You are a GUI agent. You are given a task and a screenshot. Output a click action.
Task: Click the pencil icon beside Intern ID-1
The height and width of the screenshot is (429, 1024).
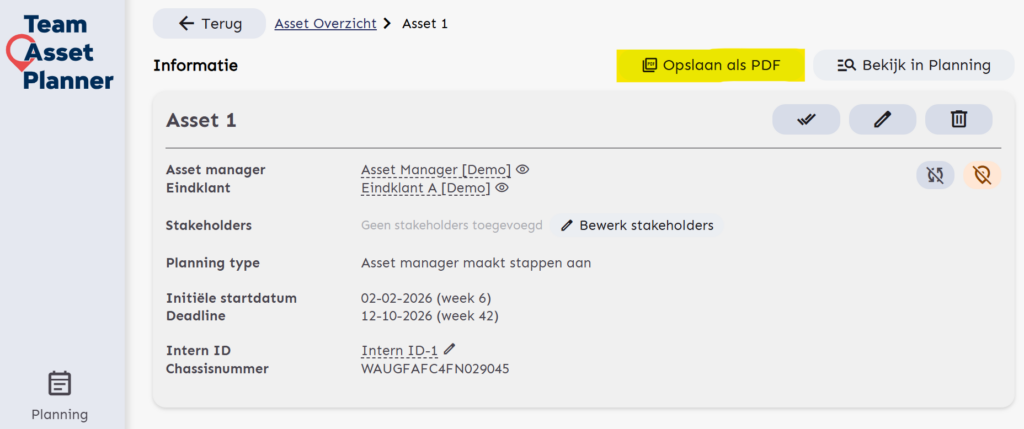450,349
